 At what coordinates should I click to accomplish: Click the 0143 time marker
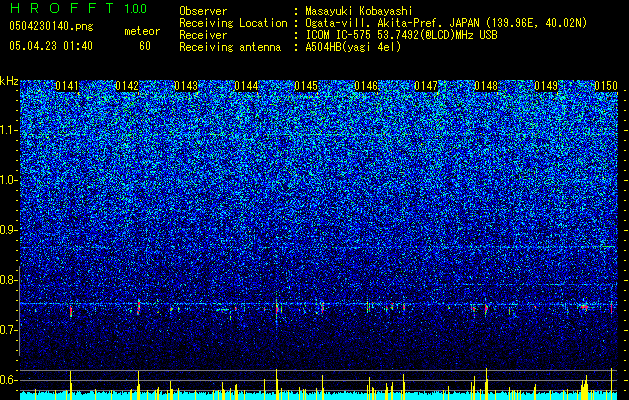tap(187, 86)
